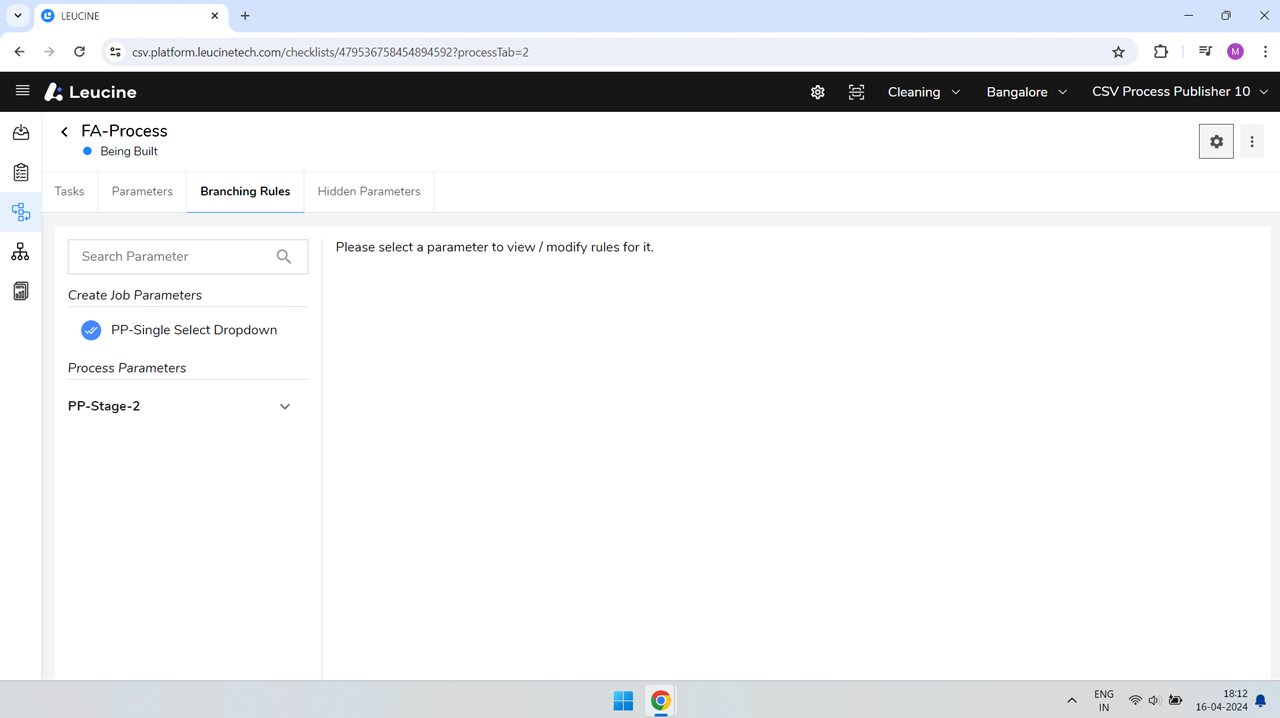The image size is (1280, 718).
Task: Click the QR scan icon in header
Action: point(857,92)
